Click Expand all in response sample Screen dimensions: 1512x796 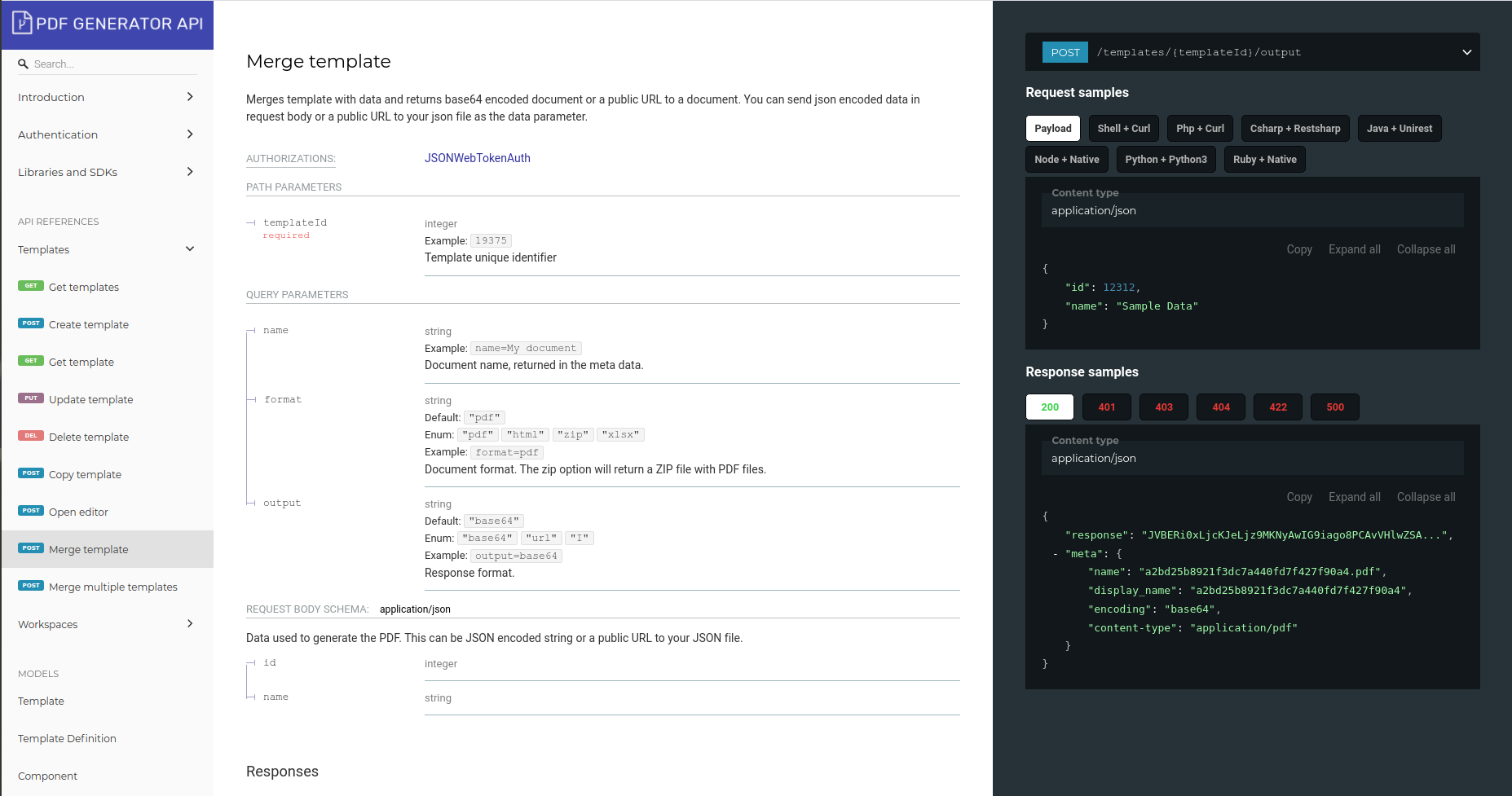click(1354, 496)
